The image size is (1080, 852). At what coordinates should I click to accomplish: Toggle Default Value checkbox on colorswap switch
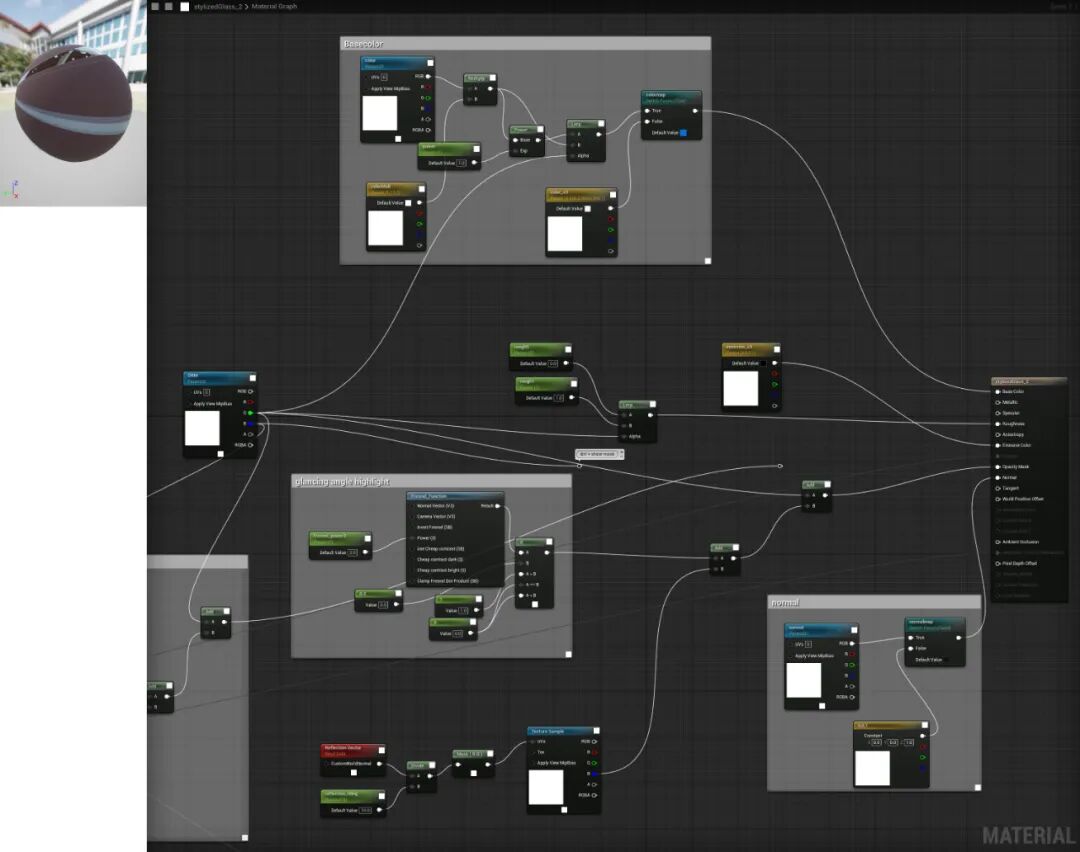(x=683, y=133)
